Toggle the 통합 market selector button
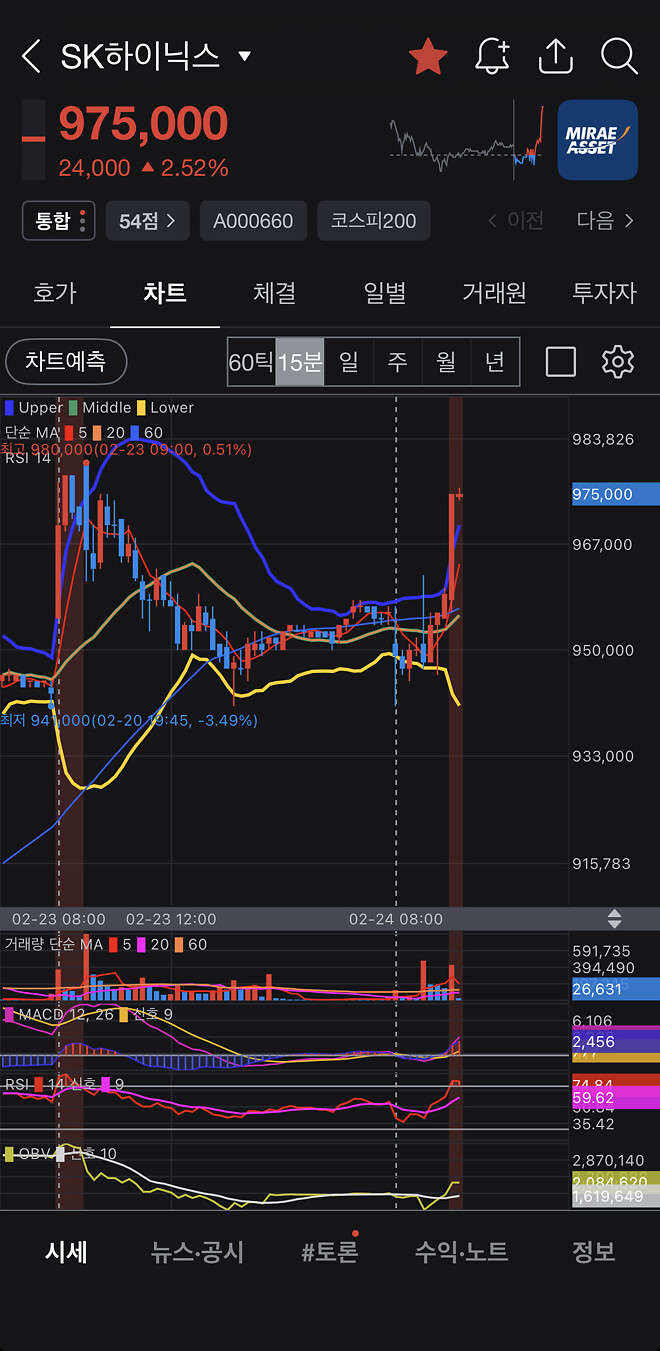 tap(59, 220)
